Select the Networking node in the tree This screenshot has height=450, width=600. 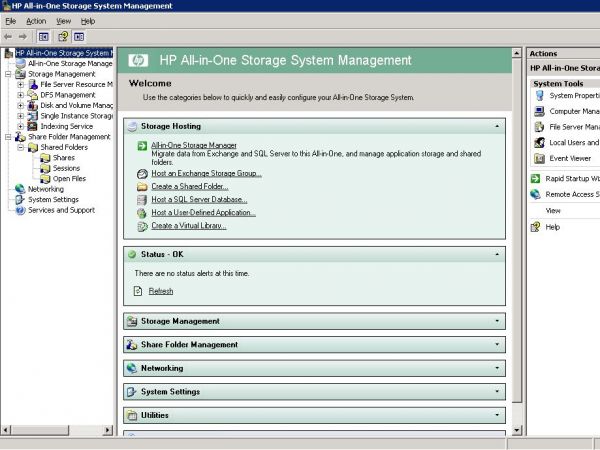[45, 189]
